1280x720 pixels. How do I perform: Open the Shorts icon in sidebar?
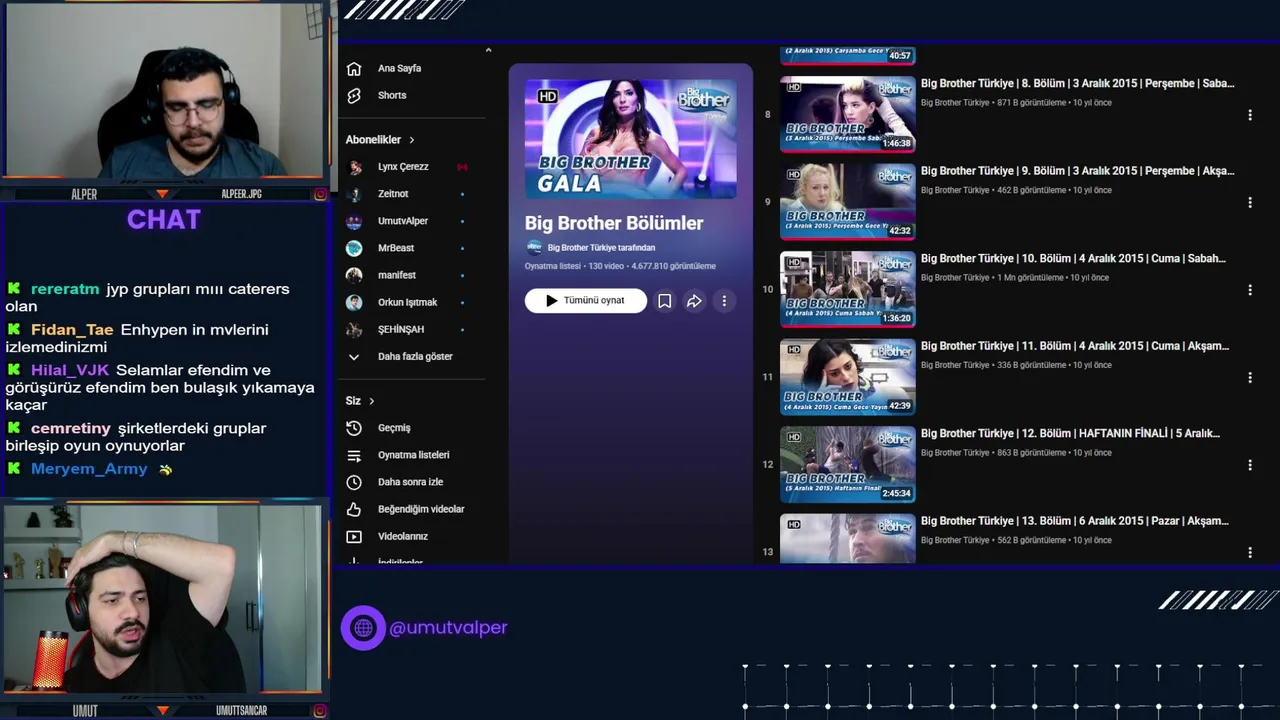click(x=354, y=96)
